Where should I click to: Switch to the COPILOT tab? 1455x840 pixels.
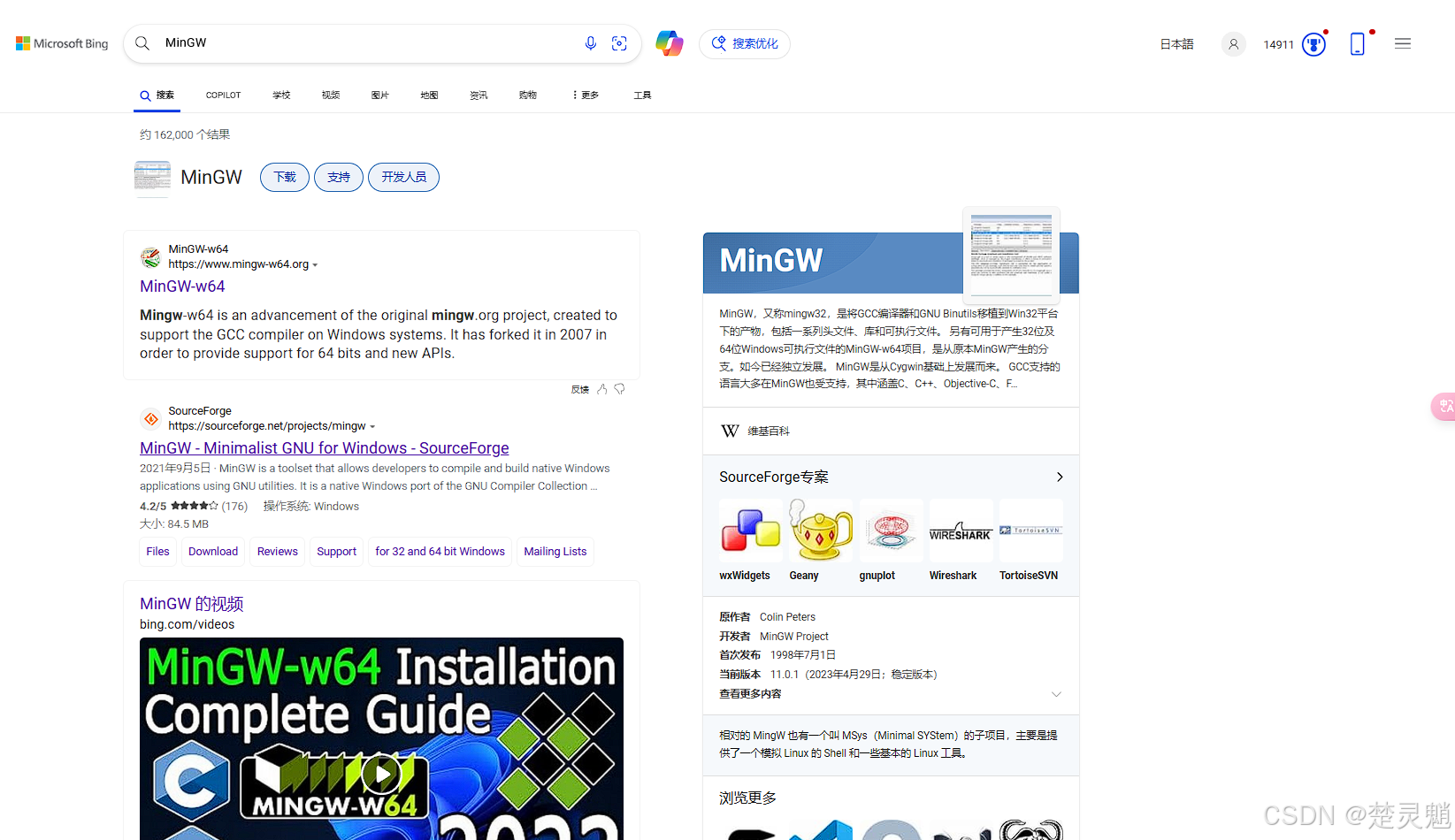[x=223, y=95]
